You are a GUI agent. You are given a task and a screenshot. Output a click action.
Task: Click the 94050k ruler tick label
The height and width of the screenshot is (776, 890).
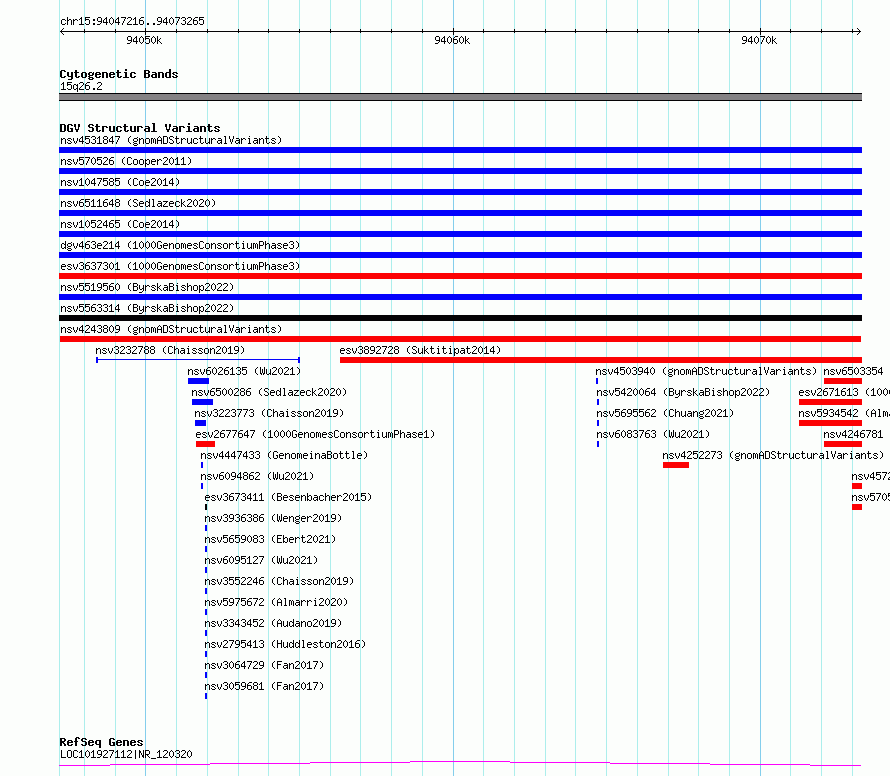[144, 40]
